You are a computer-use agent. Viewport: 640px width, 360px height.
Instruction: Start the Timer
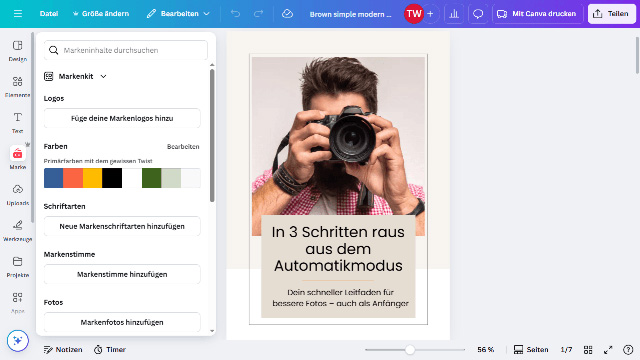click(110, 349)
